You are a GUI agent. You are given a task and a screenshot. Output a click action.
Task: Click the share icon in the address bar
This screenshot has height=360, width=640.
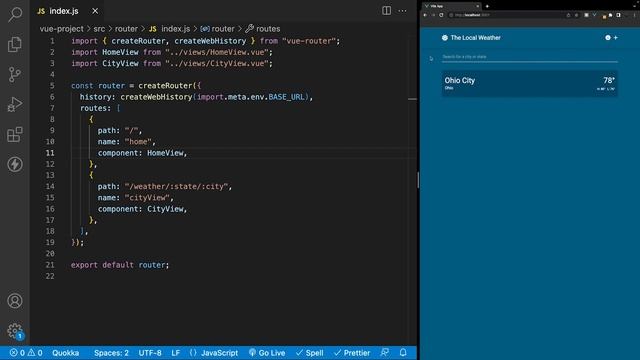[568, 15]
